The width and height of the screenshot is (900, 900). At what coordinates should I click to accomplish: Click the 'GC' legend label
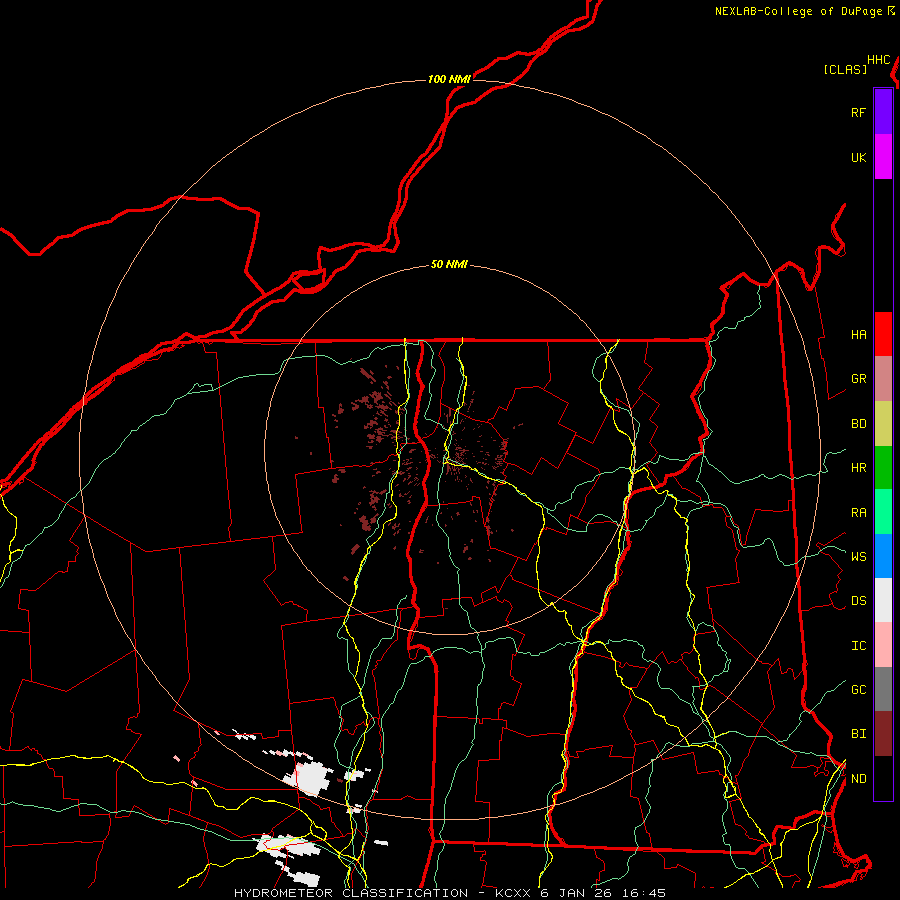click(x=858, y=690)
